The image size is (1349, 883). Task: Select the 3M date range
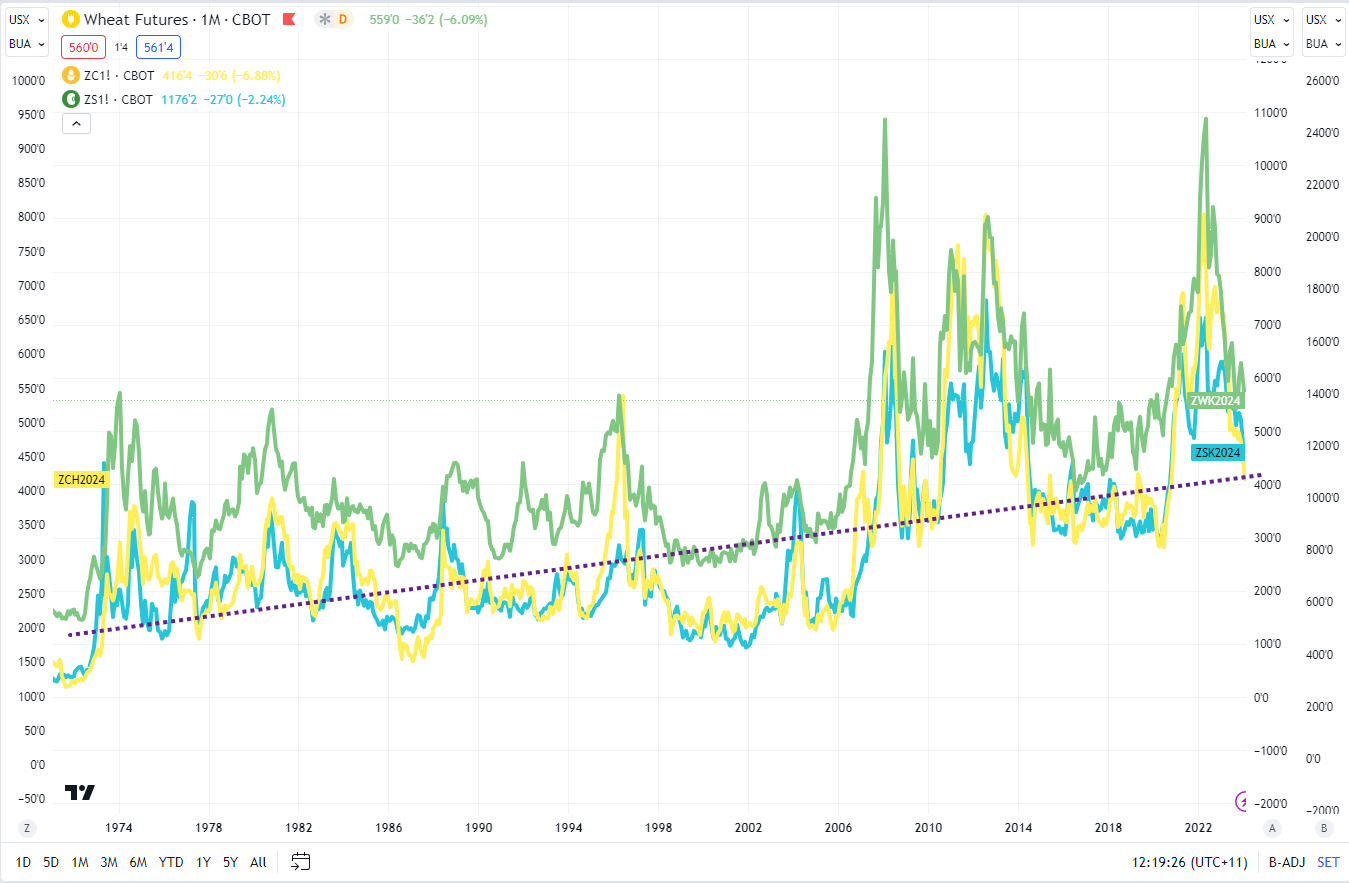[109, 862]
